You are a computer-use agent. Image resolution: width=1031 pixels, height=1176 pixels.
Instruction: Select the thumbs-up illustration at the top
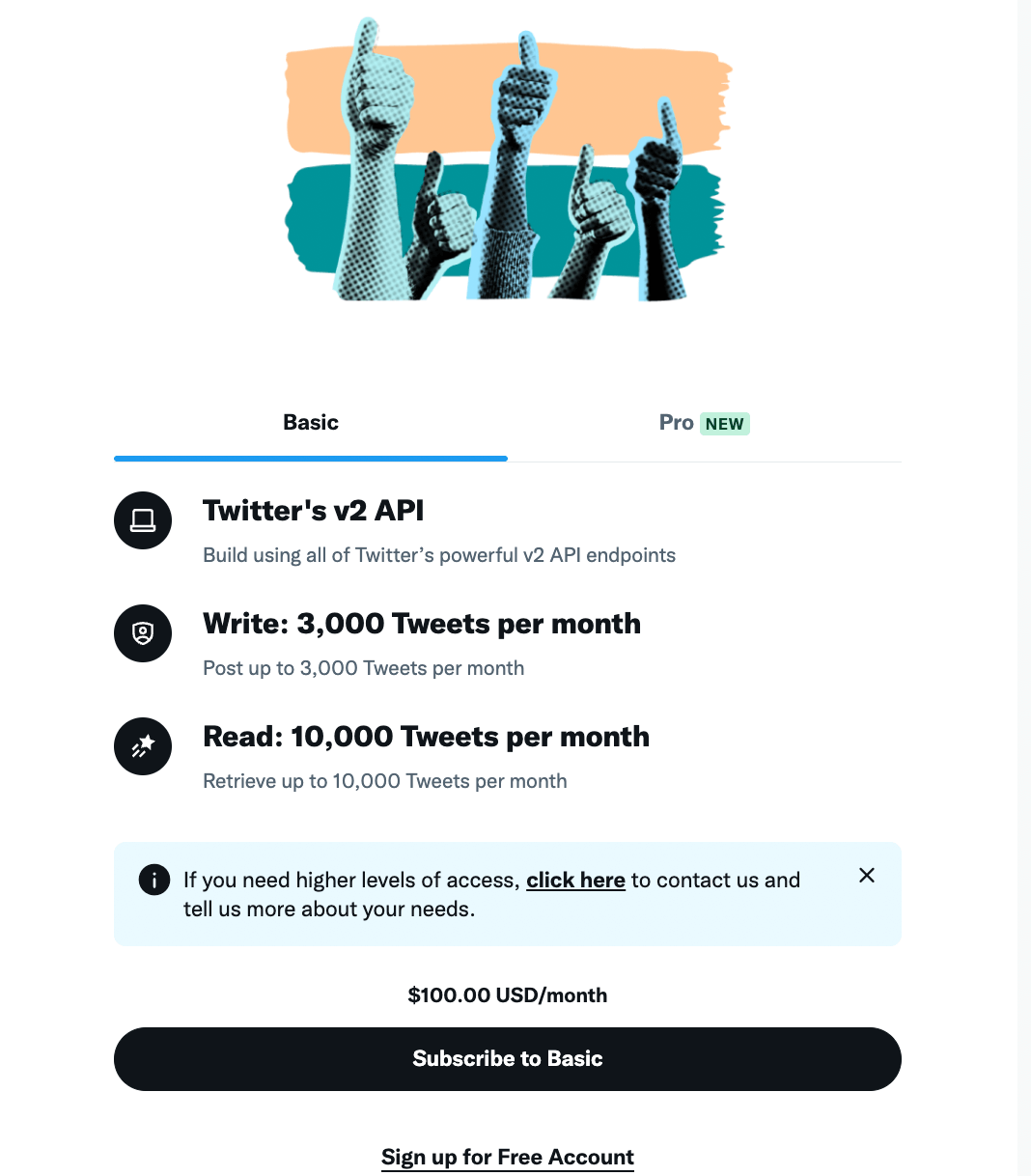coord(508,161)
